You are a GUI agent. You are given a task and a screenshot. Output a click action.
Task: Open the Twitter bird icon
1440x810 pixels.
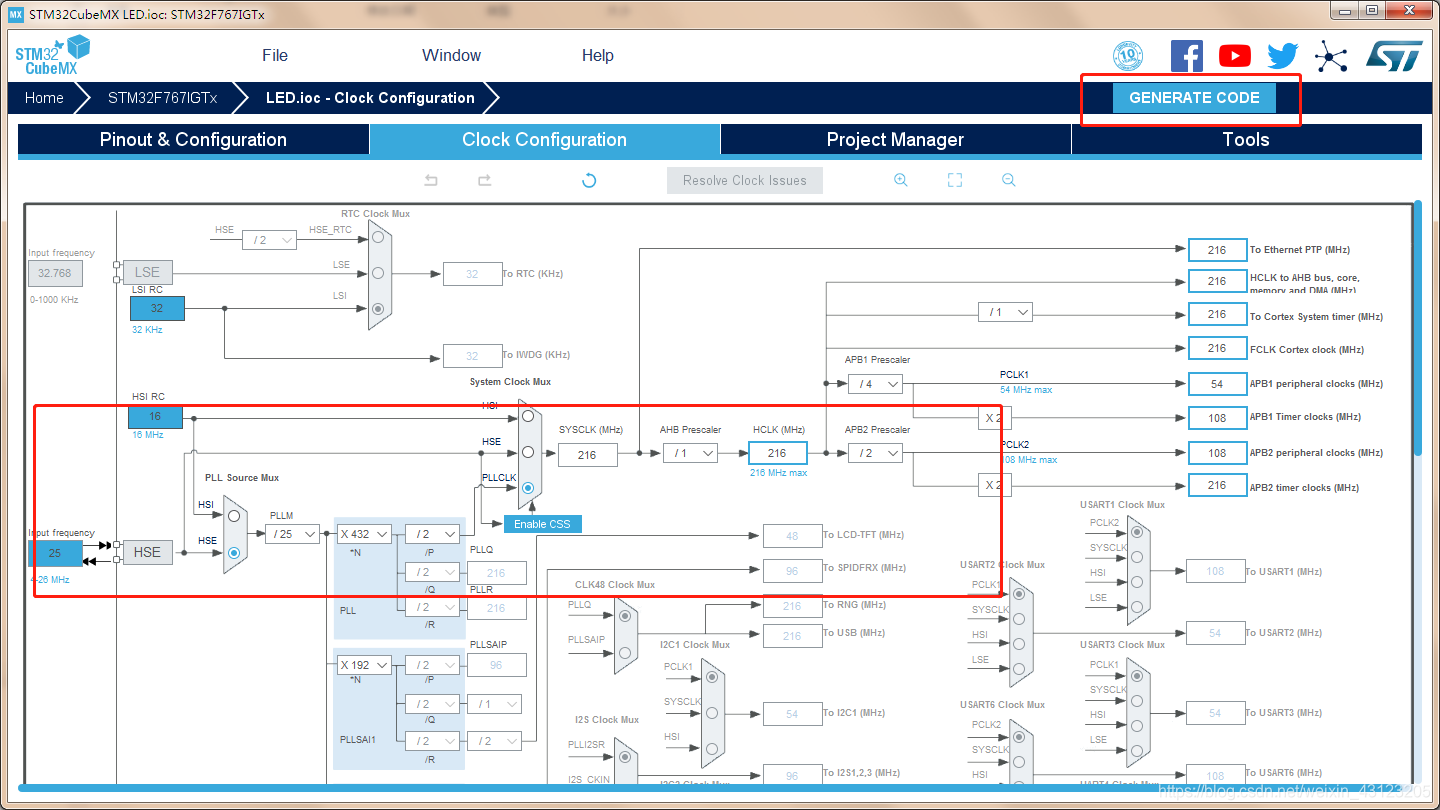point(1283,56)
